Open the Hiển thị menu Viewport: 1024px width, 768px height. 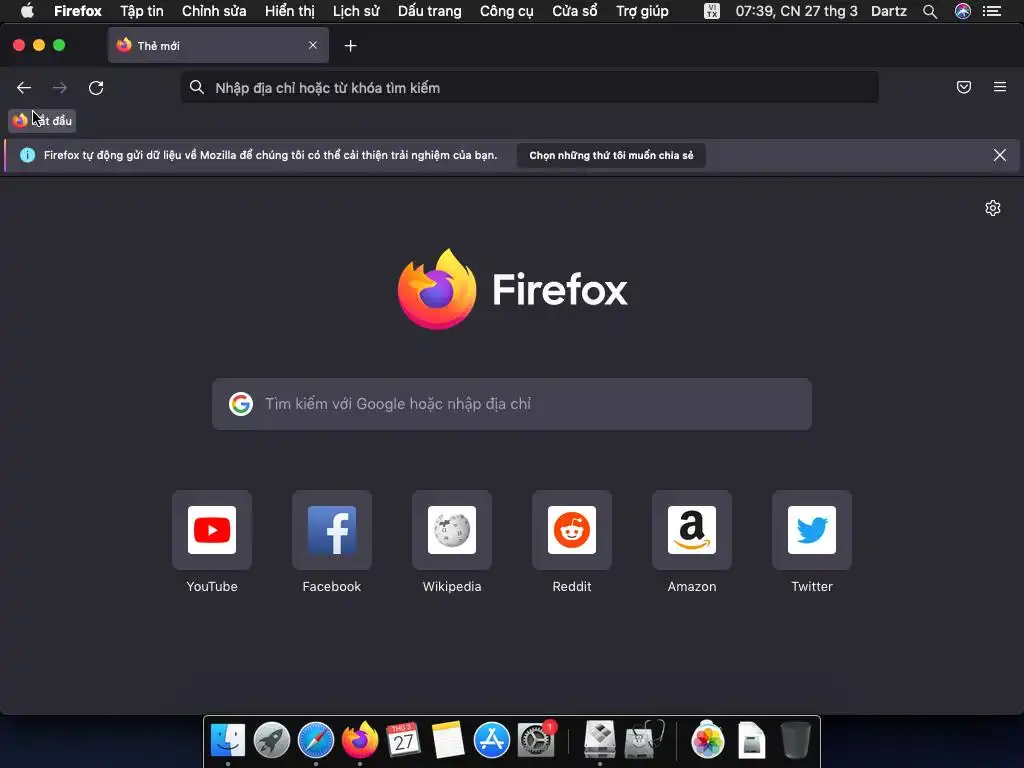pos(289,11)
